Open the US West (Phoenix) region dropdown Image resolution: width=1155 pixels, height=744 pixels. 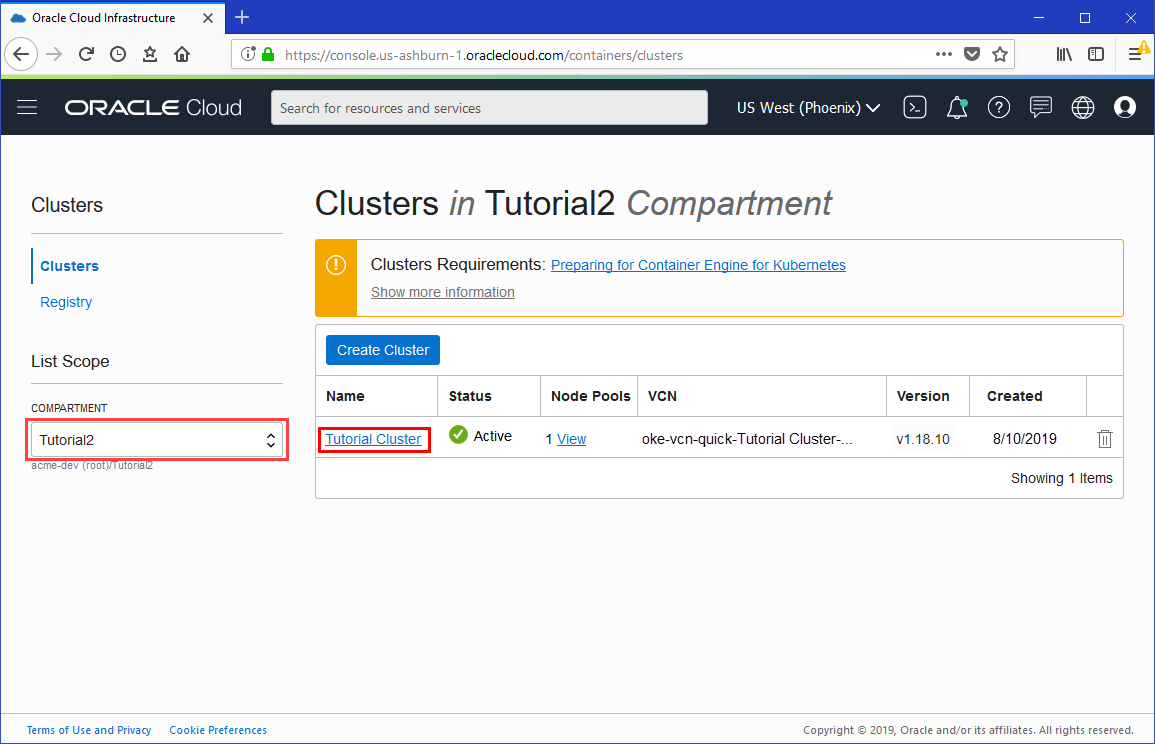click(x=808, y=108)
